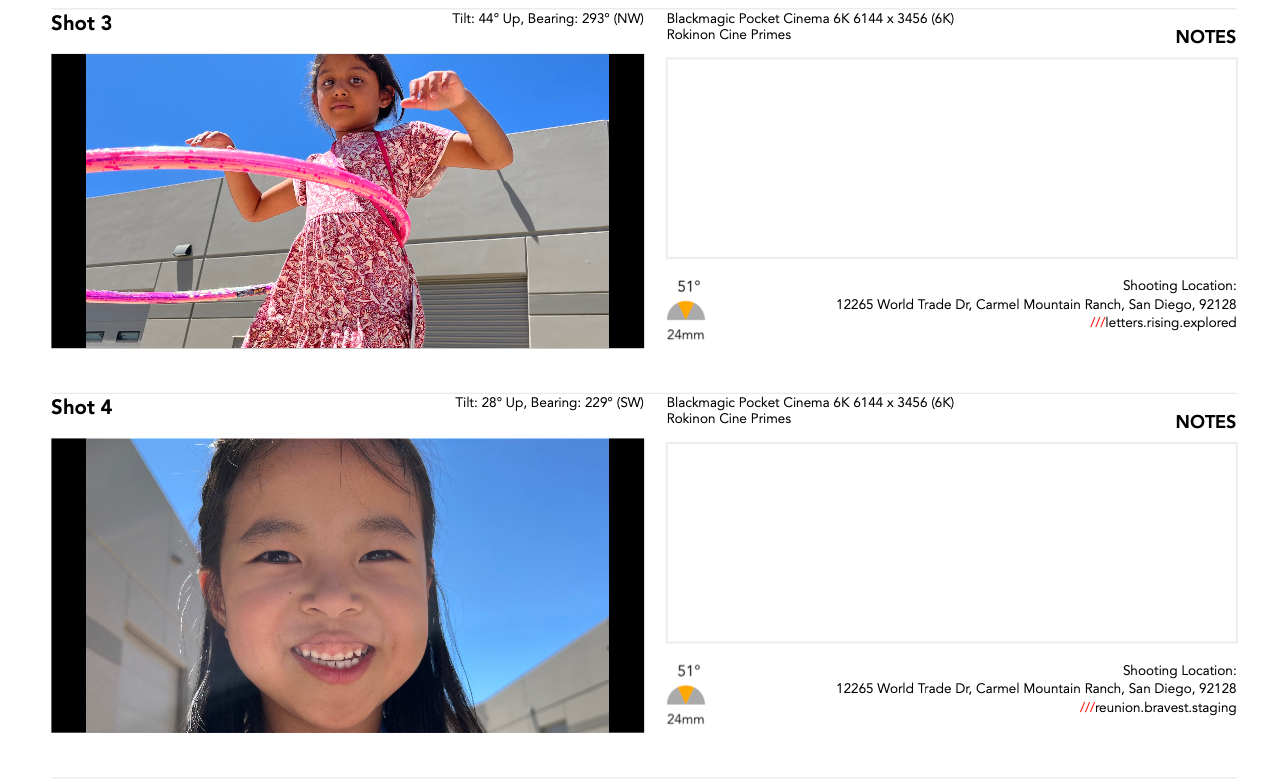This screenshot has width=1278, height=784.
Task: Click Shot 4 Shooting Location label
Action: (x=1180, y=671)
